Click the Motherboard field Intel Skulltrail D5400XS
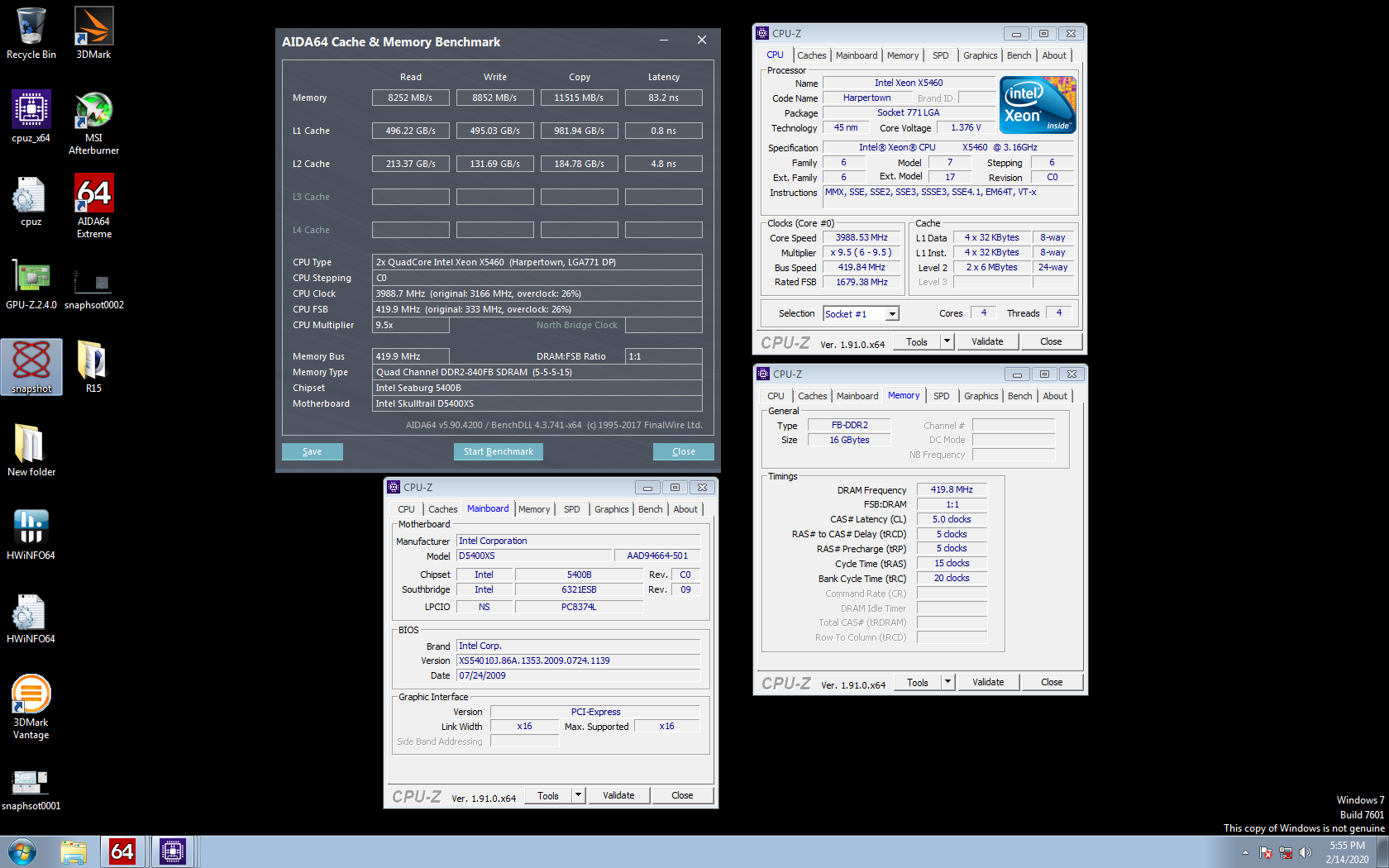 [x=537, y=403]
